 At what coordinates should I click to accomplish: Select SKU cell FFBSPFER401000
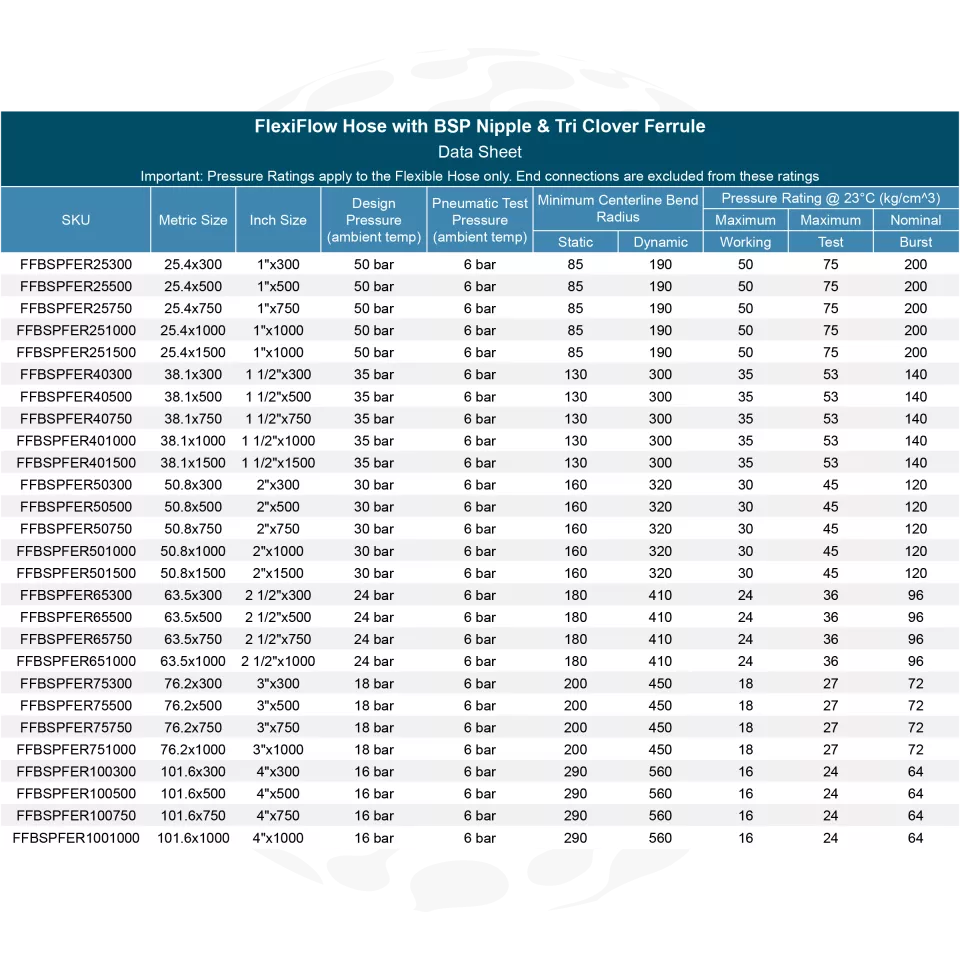76,441
